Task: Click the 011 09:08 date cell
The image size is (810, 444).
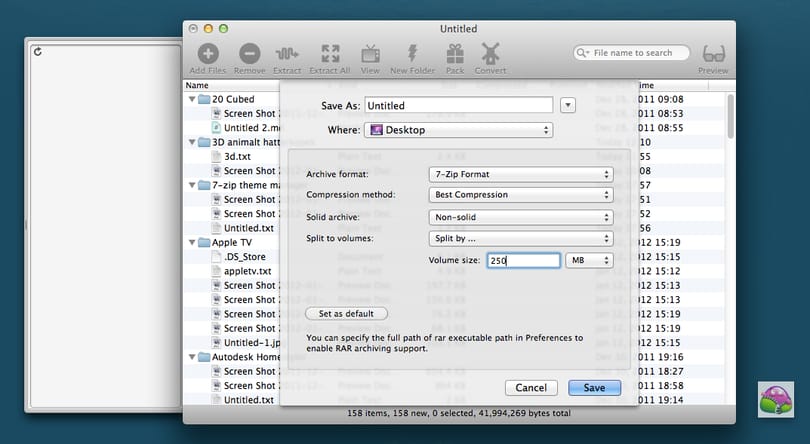Action: pyautogui.click(x=661, y=99)
